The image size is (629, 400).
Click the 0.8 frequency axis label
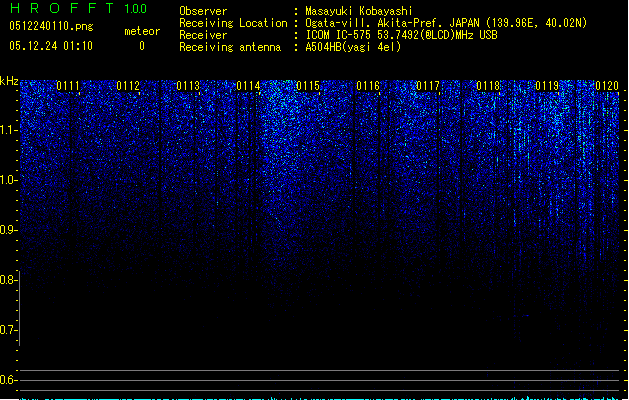pos(8,280)
